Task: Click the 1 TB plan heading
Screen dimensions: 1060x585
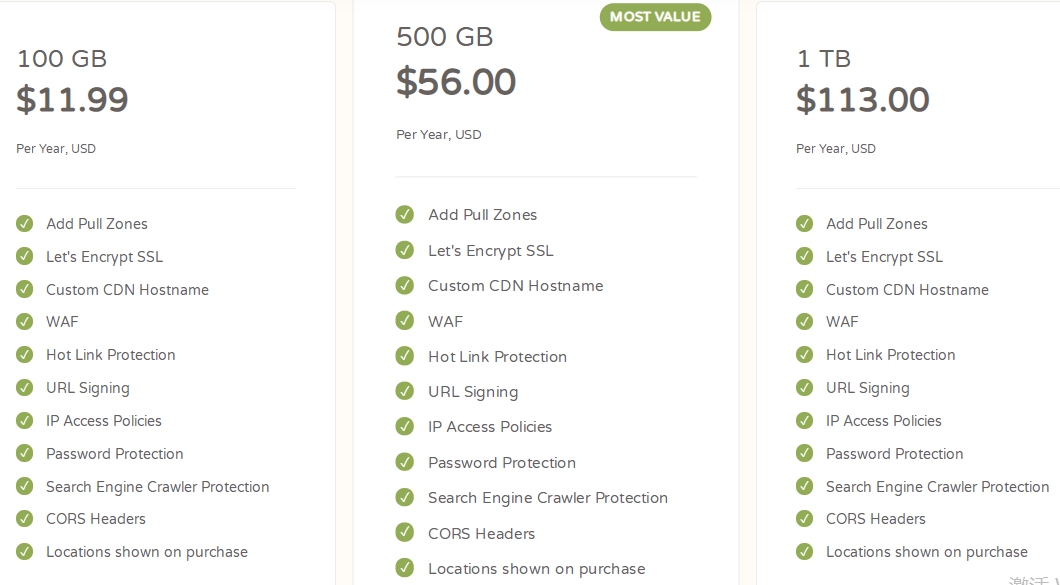Action: coord(823,59)
